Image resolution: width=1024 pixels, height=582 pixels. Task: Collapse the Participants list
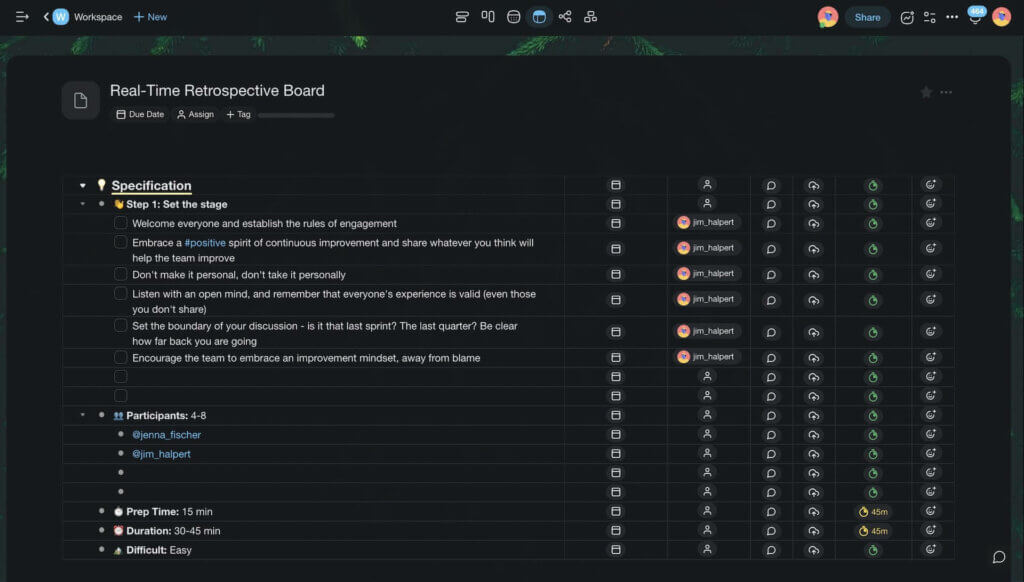83,415
